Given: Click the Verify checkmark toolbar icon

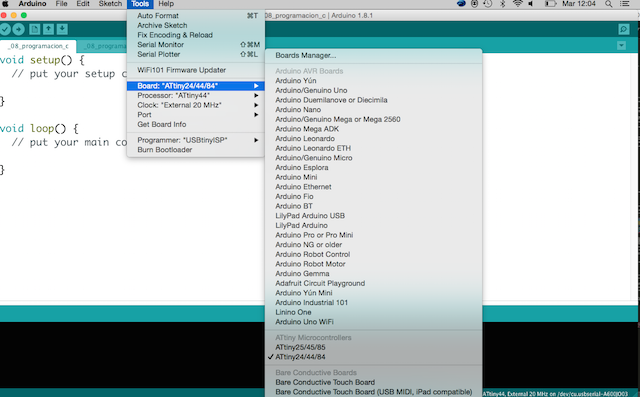Looking at the screenshot, I should pos(5,29).
